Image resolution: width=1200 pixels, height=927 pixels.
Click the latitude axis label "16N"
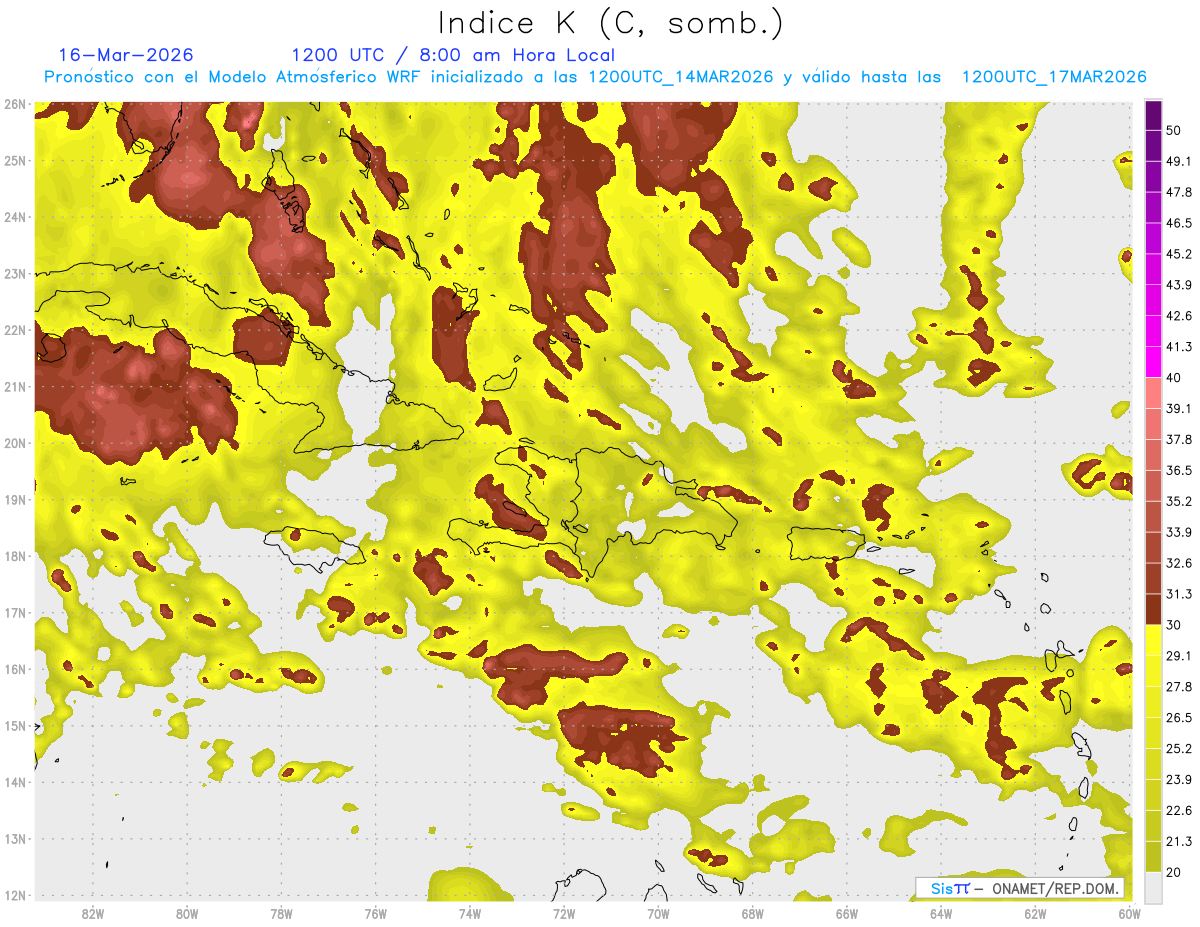click(x=15, y=669)
